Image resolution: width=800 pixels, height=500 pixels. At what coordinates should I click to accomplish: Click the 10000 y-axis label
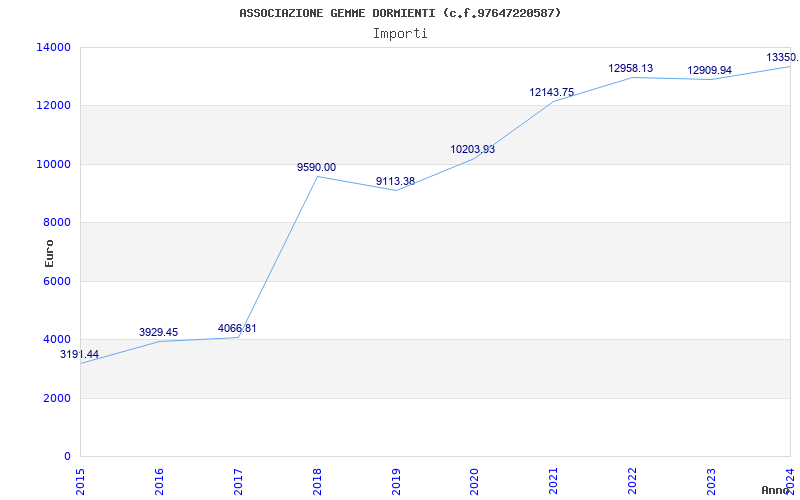[53, 164]
